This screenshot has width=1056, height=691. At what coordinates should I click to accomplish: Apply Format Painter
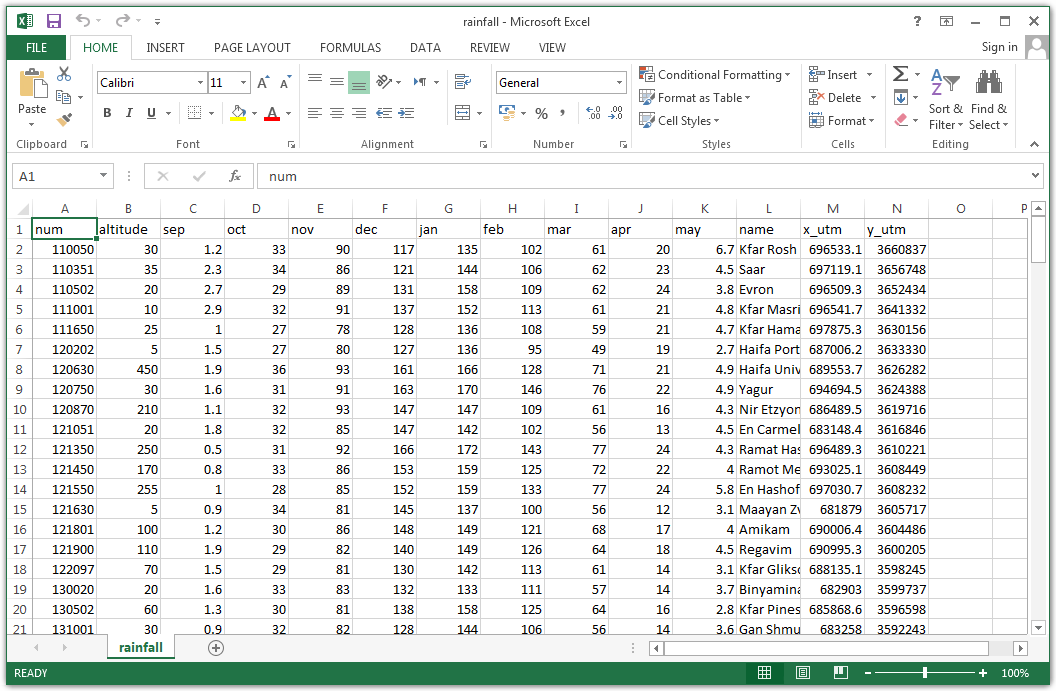tap(62, 120)
